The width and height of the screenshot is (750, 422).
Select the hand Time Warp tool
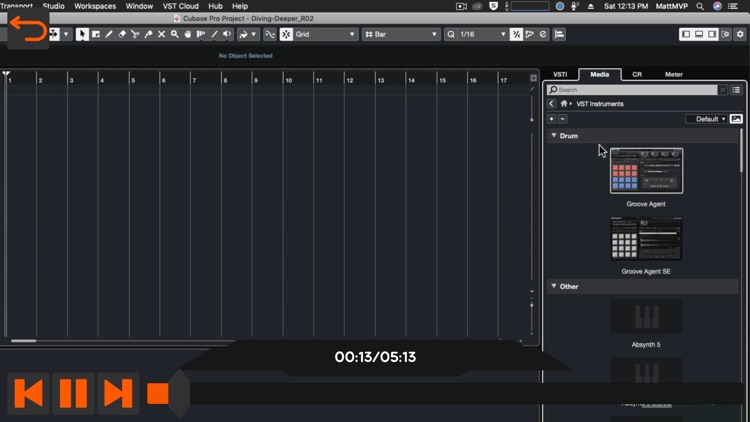[x=188, y=34]
